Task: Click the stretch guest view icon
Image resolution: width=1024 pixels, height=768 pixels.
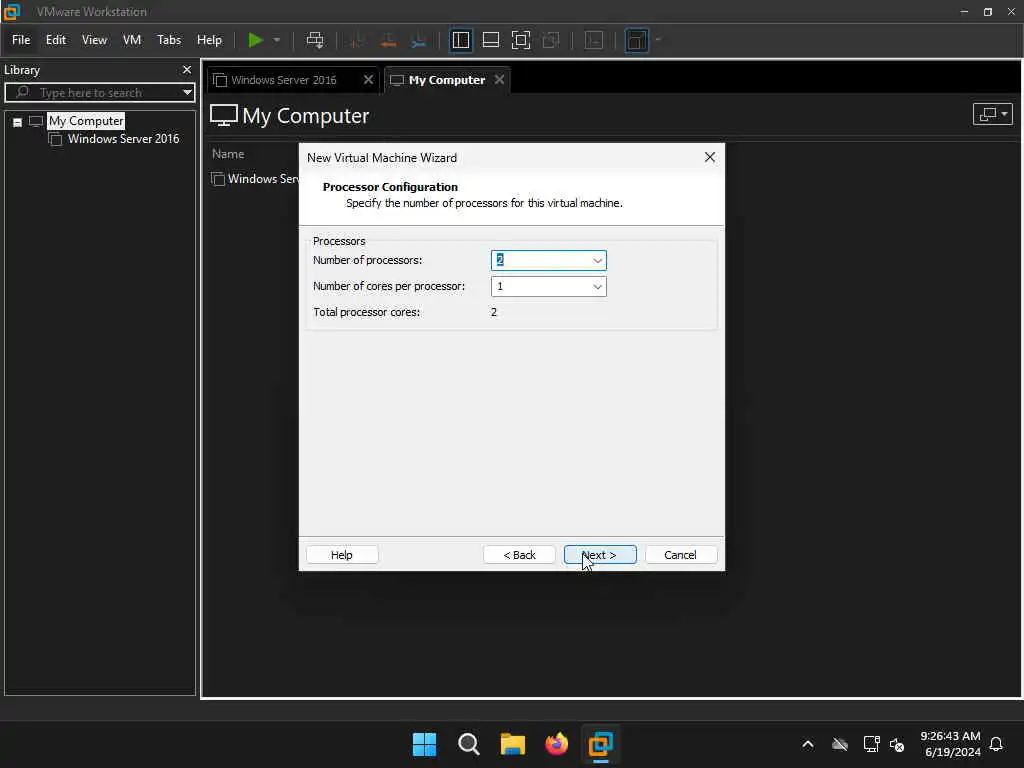Action: [x=637, y=40]
